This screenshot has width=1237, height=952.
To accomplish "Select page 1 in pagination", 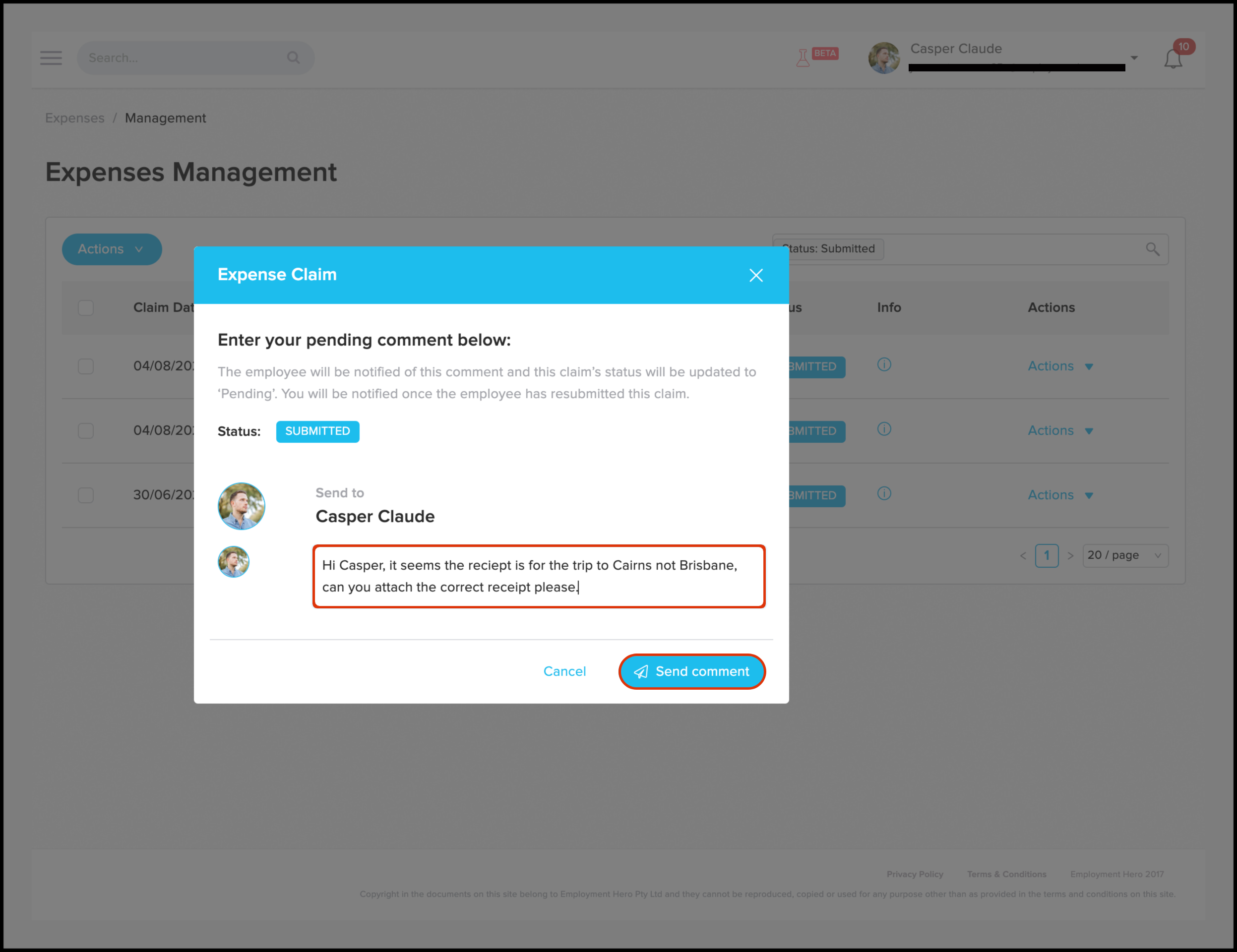I will (1046, 555).
